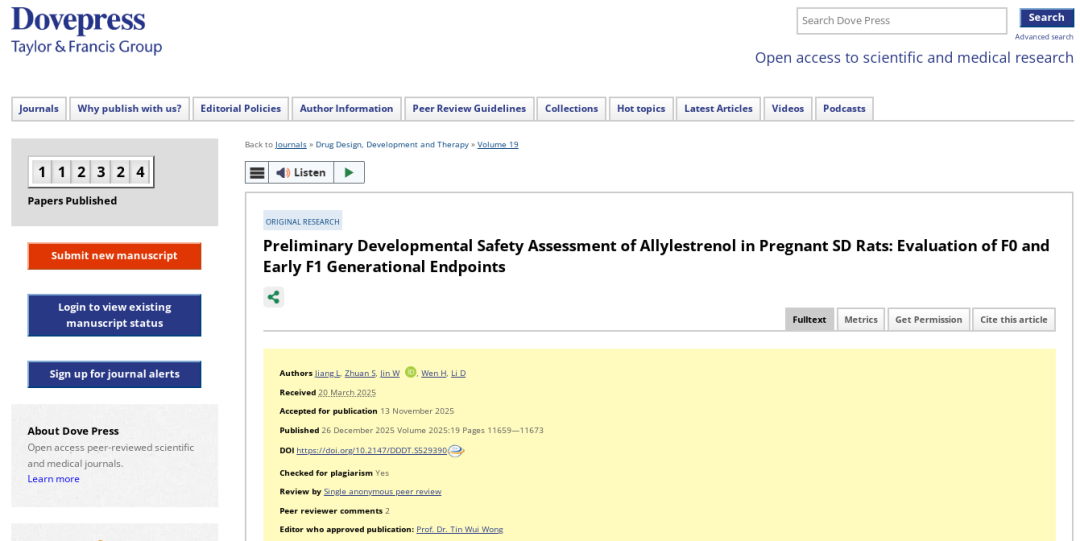Click Sign up for journal alerts button
Viewport: 1080px width, 541px height.
(x=114, y=374)
